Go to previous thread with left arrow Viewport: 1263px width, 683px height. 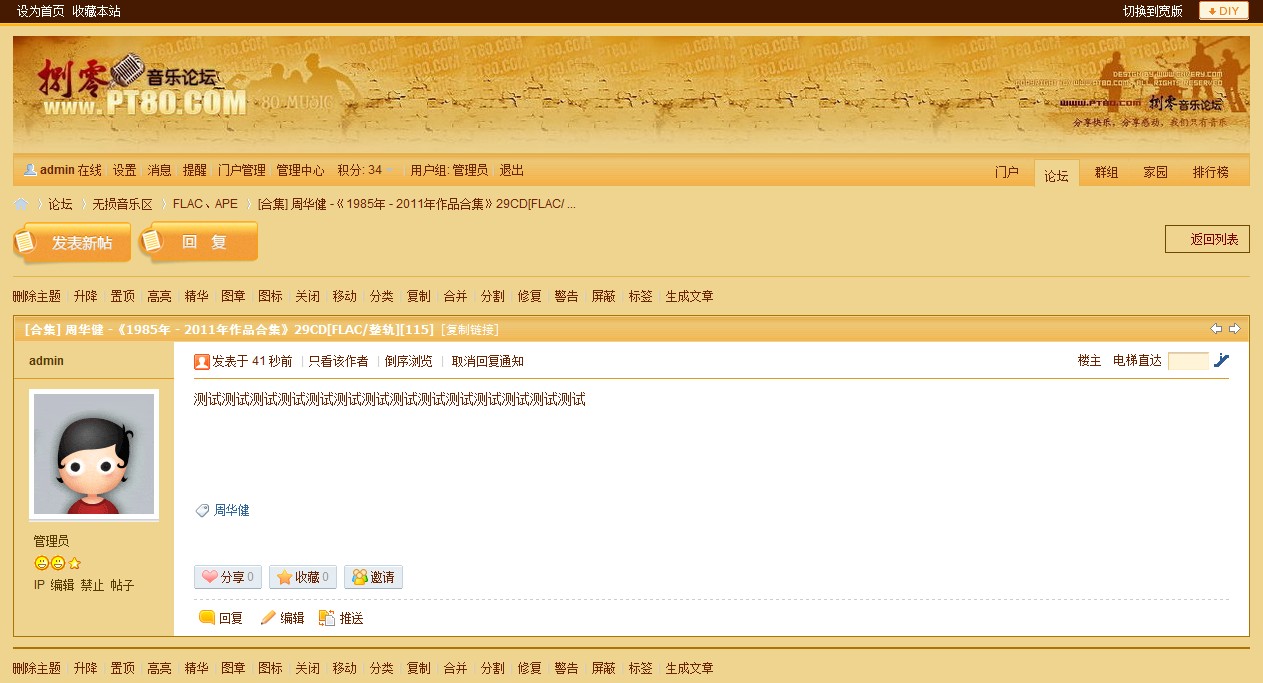(x=1217, y=329)
